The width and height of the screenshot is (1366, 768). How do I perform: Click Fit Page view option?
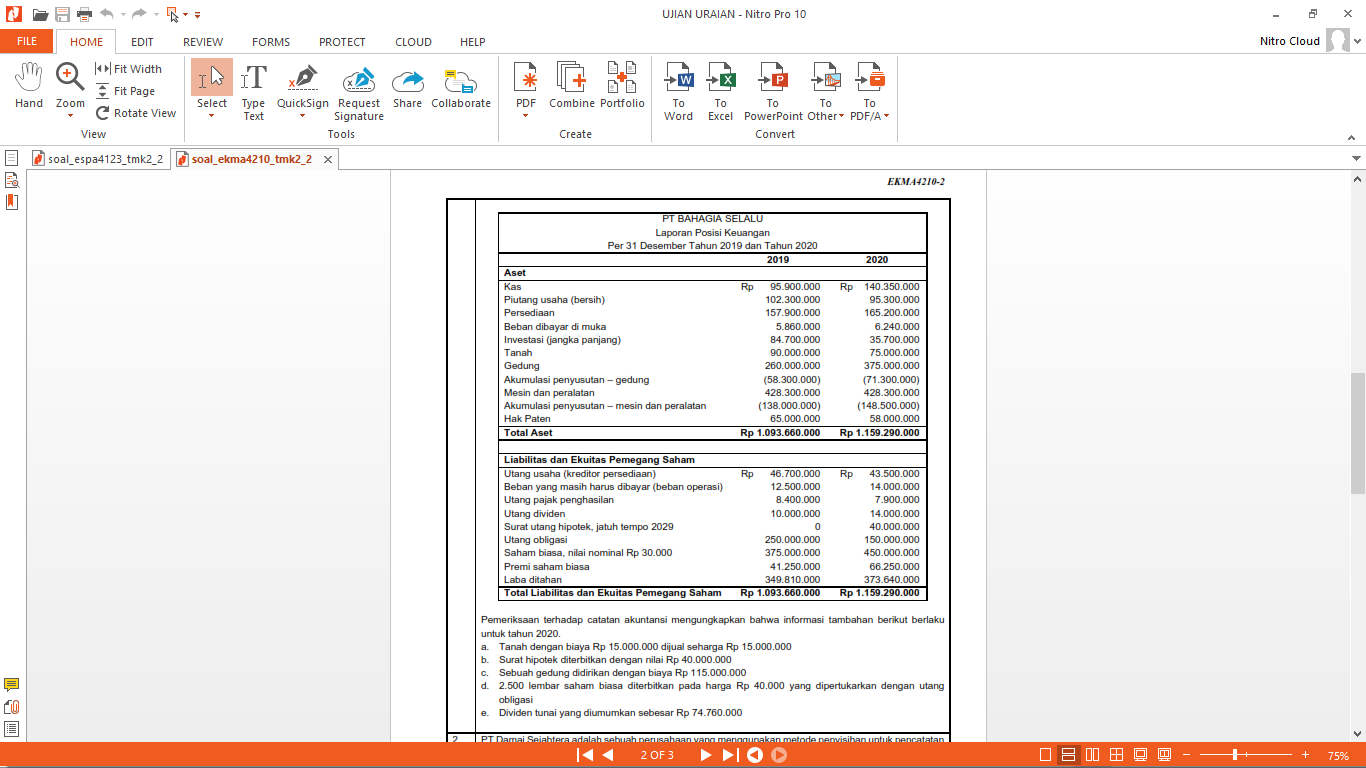pyautogui.click(x=127, y=91)
